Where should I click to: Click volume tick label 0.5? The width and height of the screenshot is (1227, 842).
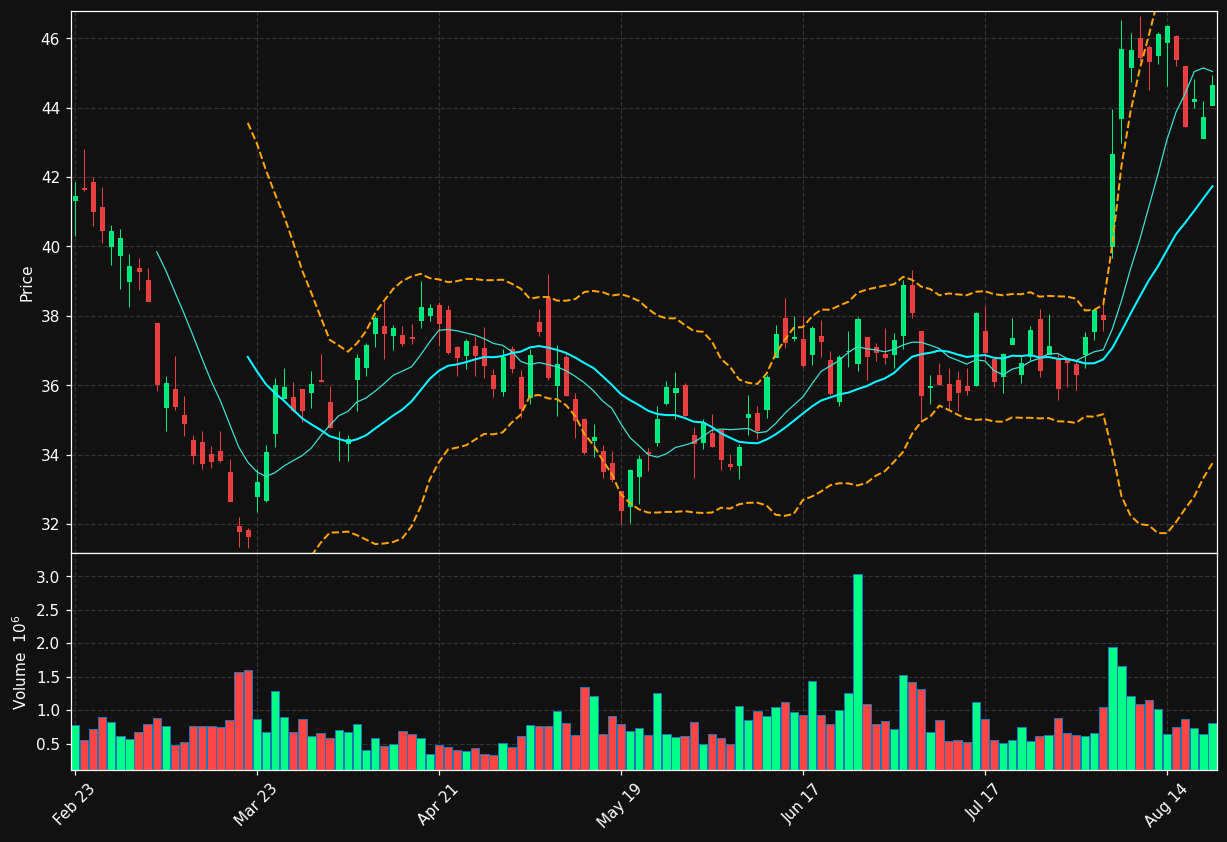click(50, 745)
